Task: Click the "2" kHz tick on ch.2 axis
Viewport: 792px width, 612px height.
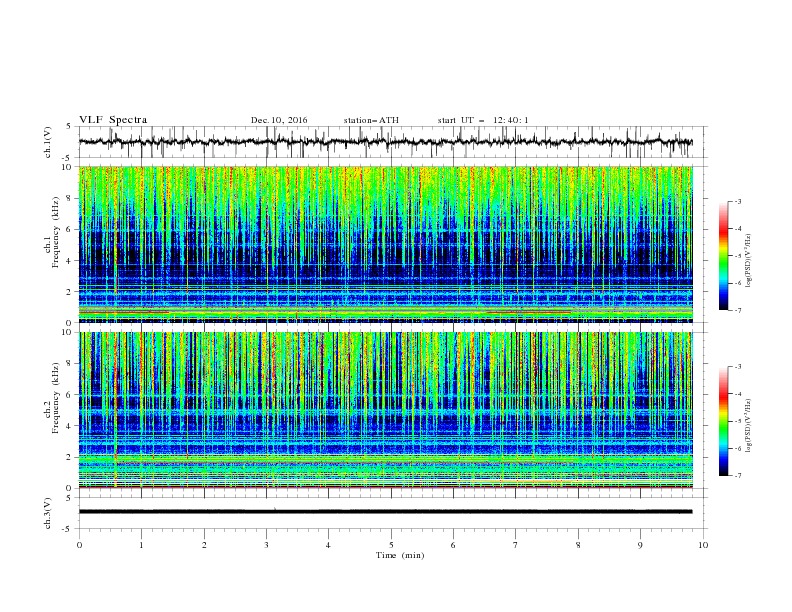Action: point(70,457)
